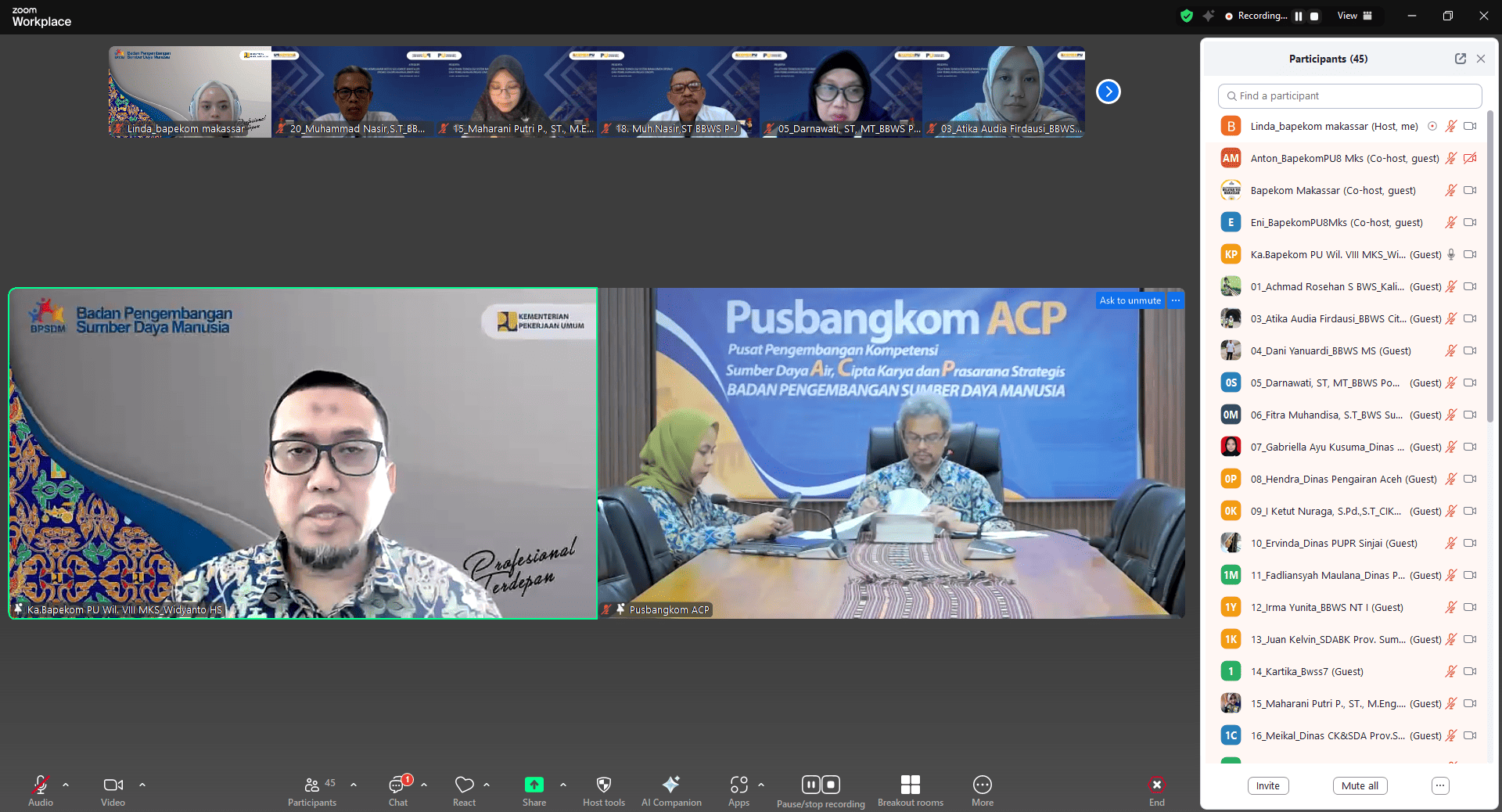
Task: Toggle mute icon for 01_Achmad Rosehan
Action: [x=1450, y=286]
